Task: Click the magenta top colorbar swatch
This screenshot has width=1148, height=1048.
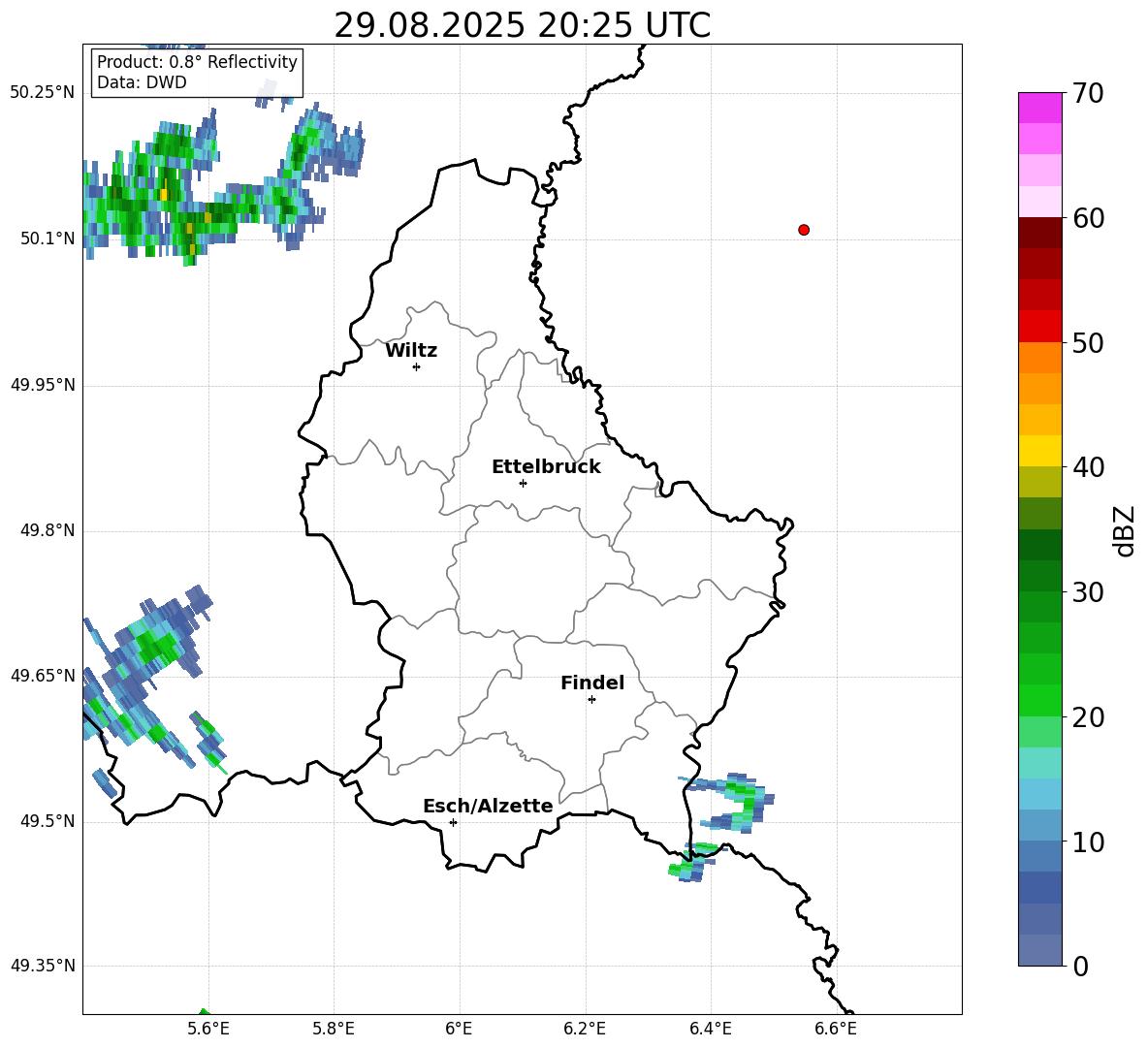Action: [x=1040, y=109]
